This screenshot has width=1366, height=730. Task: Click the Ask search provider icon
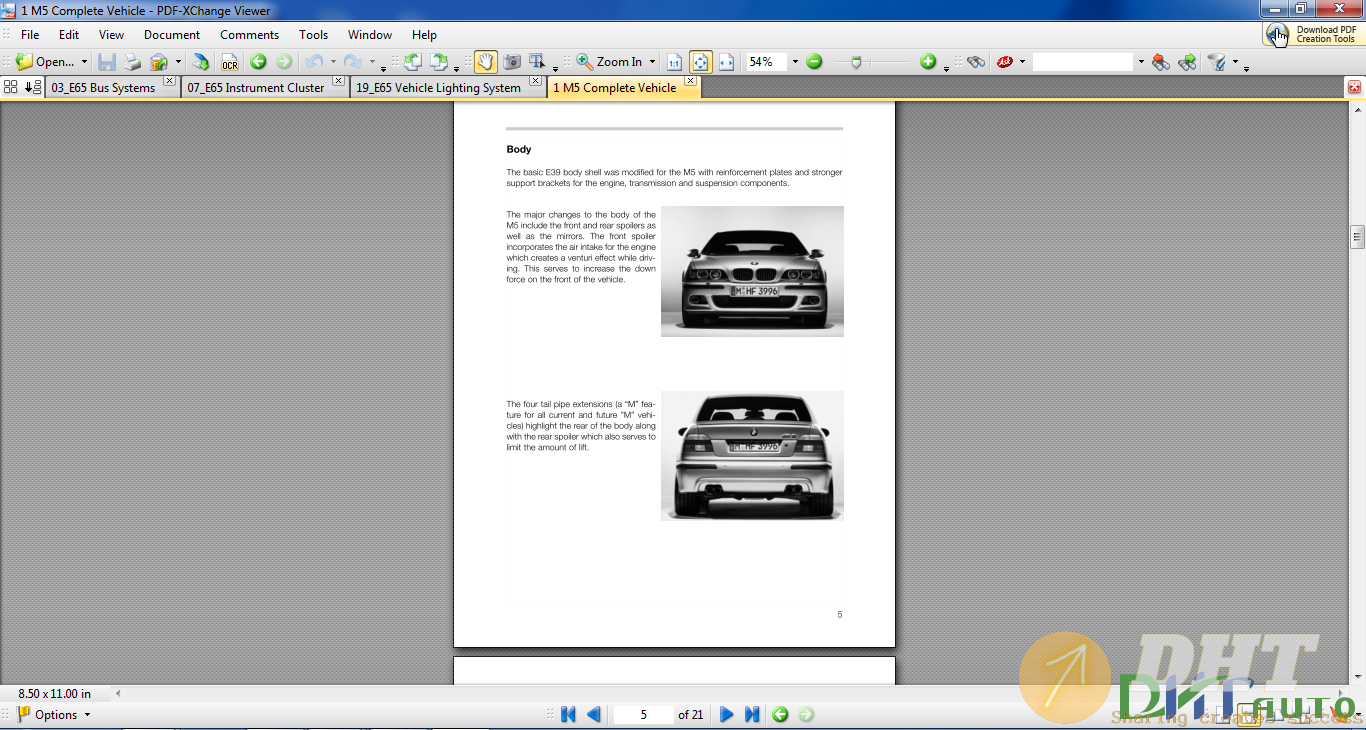(1005, 62)
